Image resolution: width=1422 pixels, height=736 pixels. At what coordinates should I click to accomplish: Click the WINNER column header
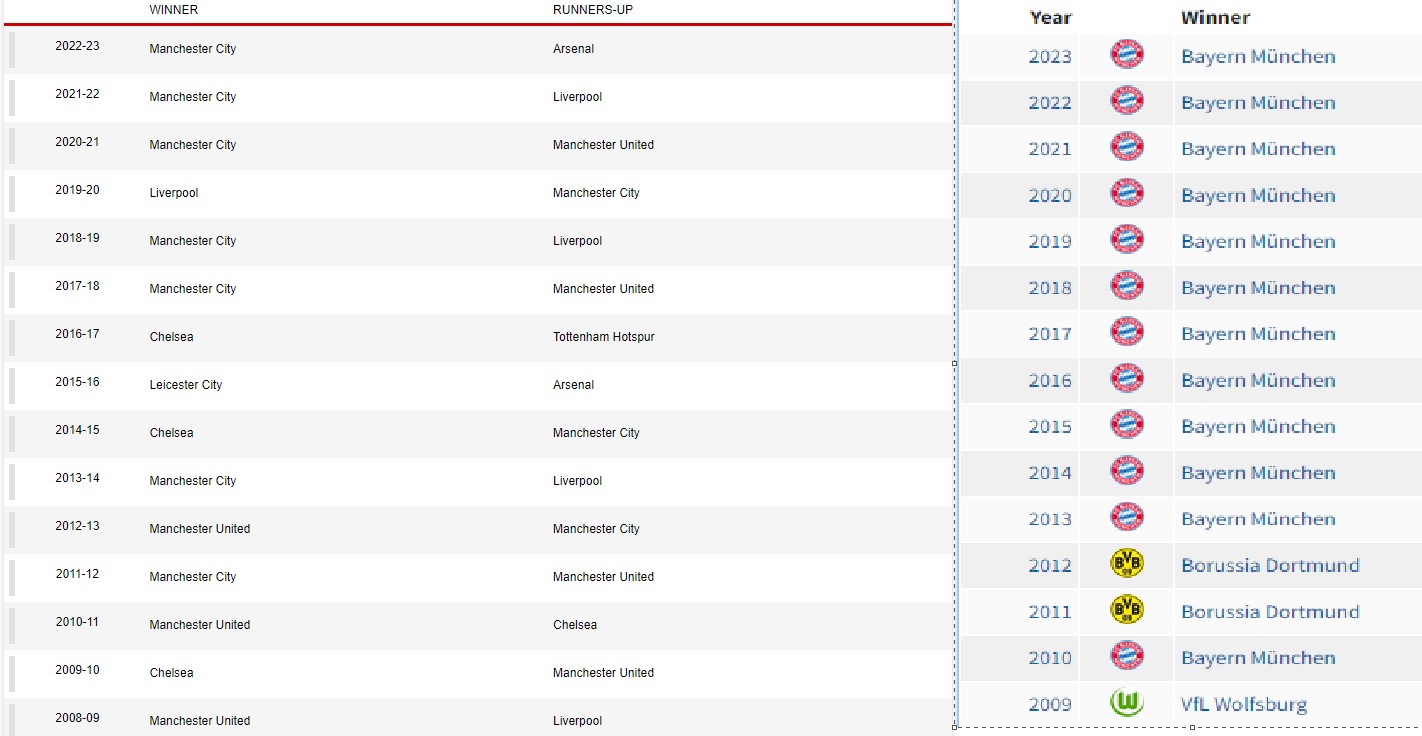pyautogui.click(x=173, y=10)
